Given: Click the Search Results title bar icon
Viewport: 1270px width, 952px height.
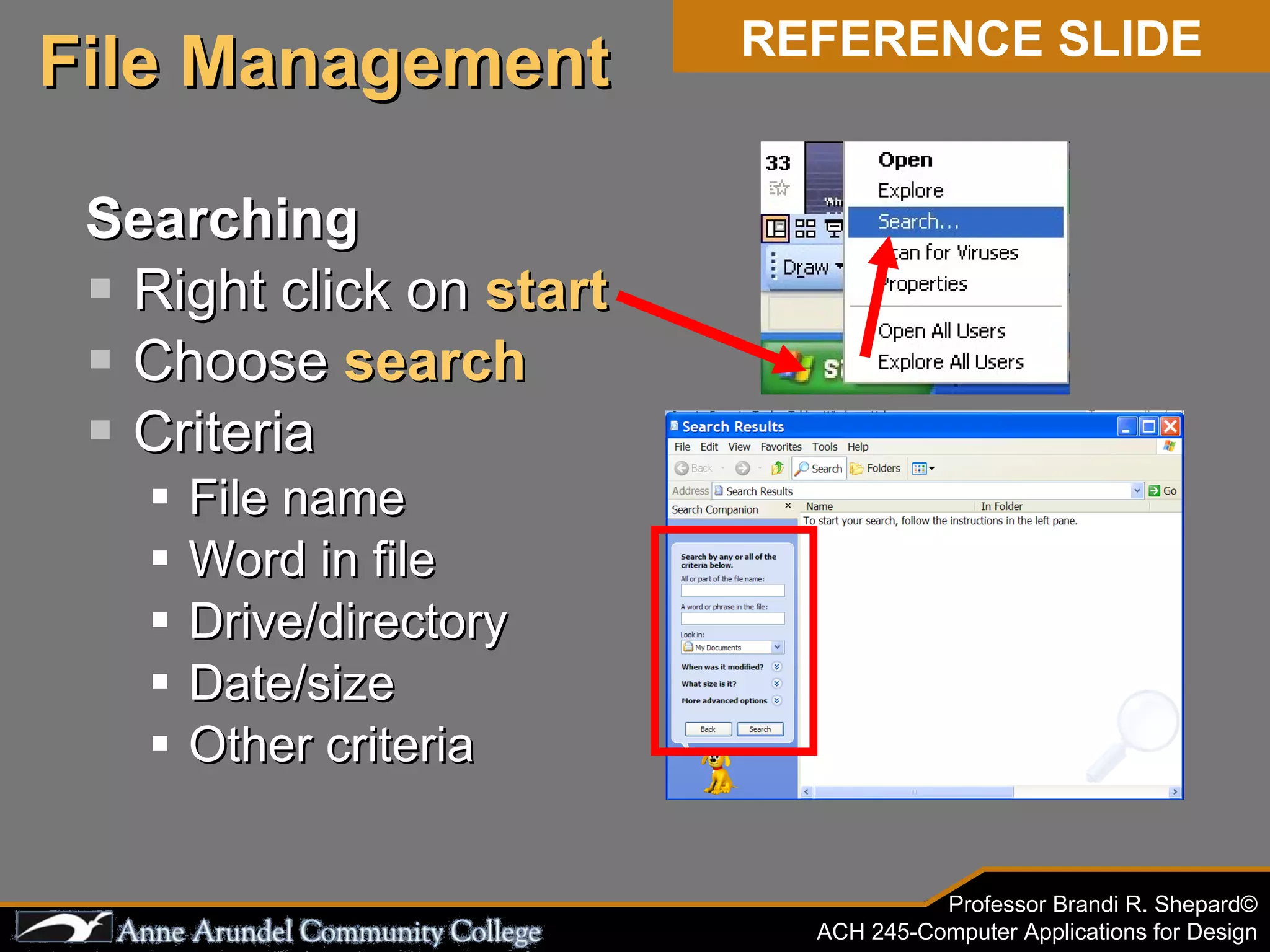Looking at the screenshot, I should (675, 426).
